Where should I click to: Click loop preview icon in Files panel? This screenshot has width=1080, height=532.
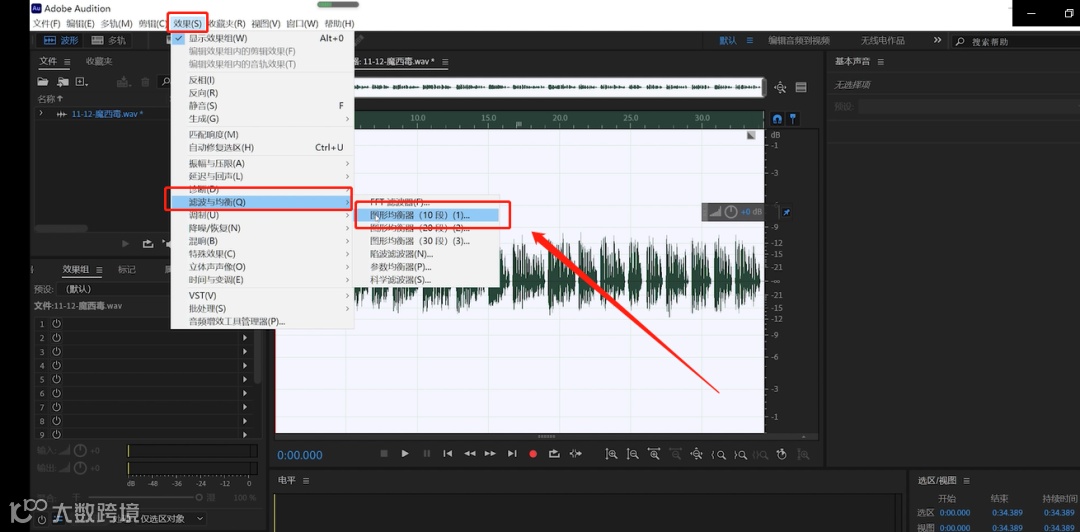[147, 244]
